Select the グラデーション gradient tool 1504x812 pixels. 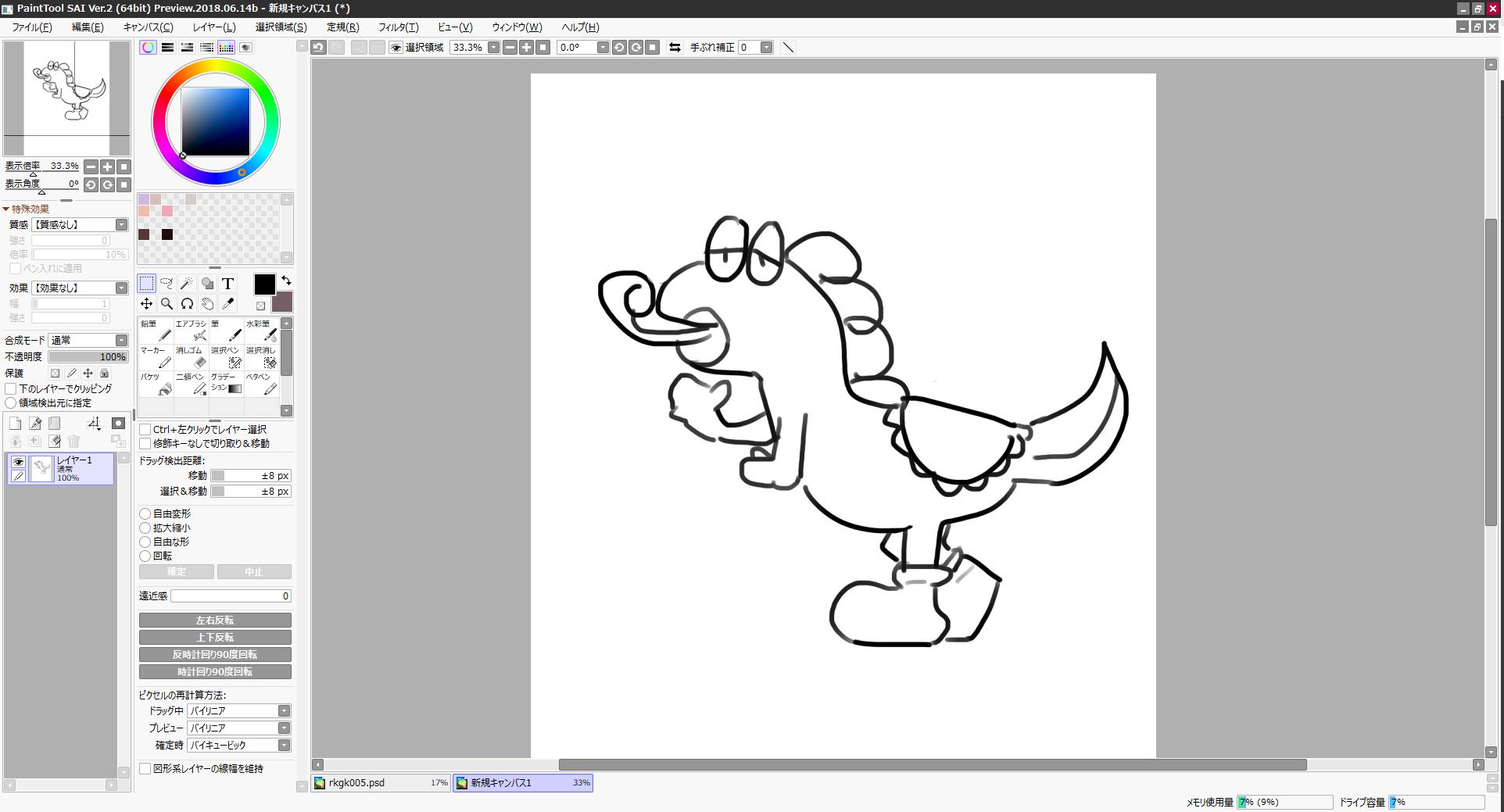pos(227,384)
